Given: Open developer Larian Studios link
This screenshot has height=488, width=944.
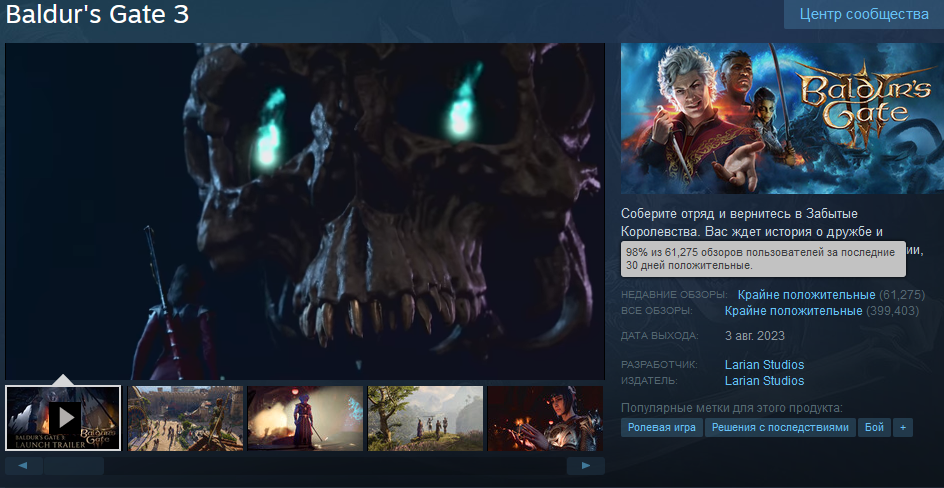Looking at the screenshot, I should point(764,365).
